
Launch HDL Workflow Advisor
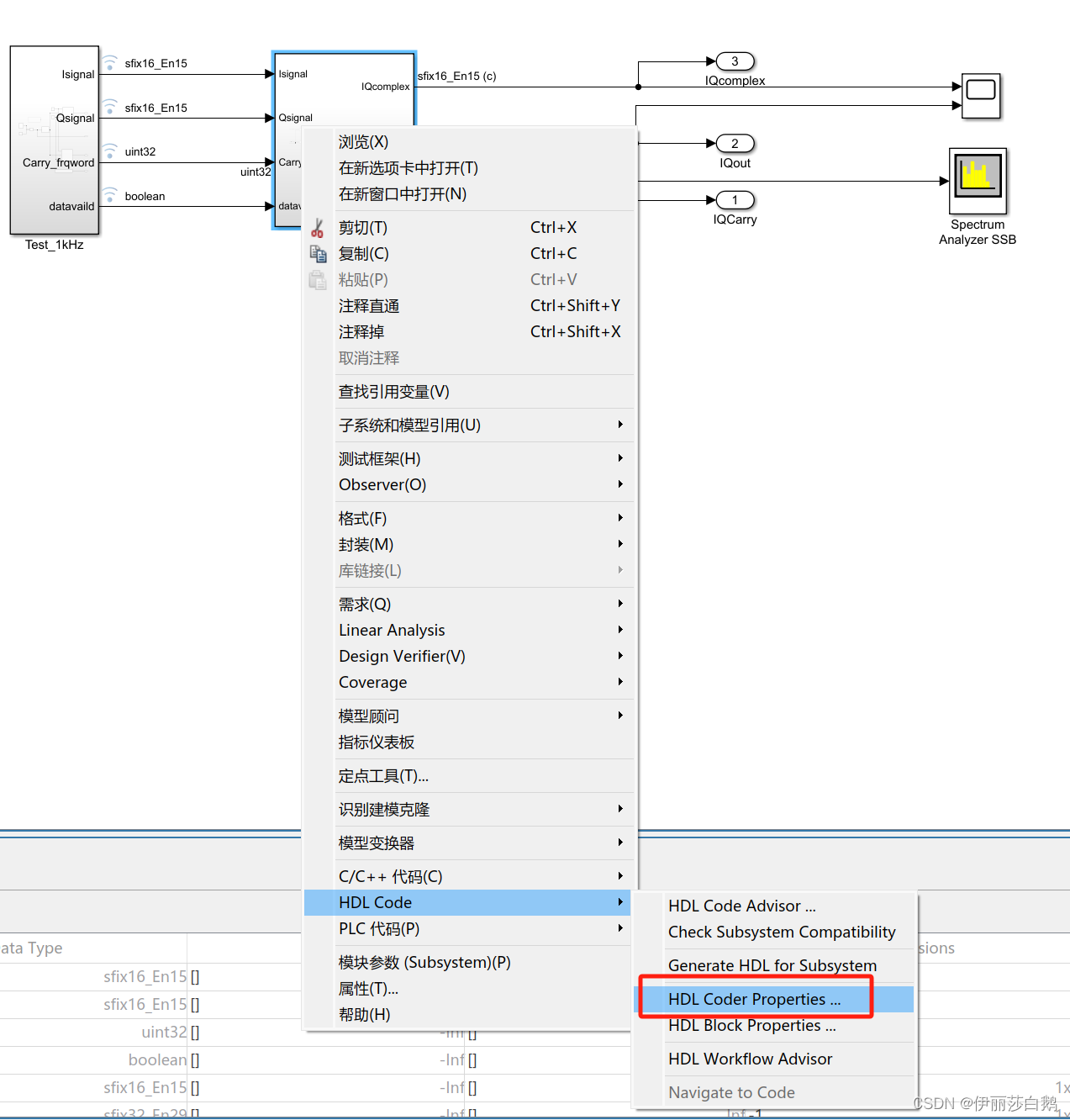coord(750,1059)
